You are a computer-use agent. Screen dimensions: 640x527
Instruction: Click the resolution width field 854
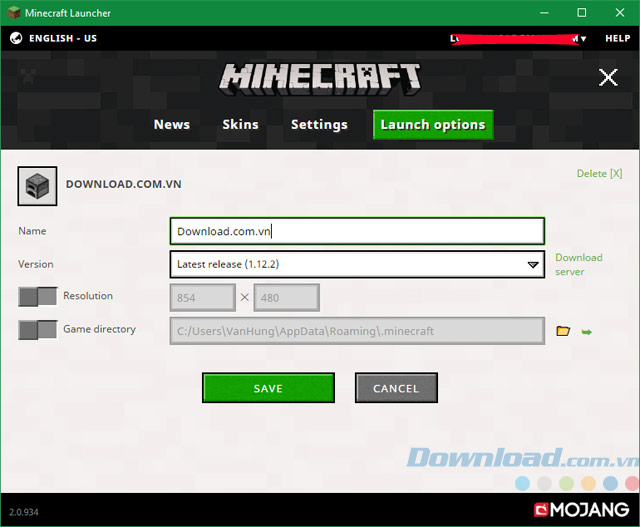pyautogui.click(x=203, y=298)
